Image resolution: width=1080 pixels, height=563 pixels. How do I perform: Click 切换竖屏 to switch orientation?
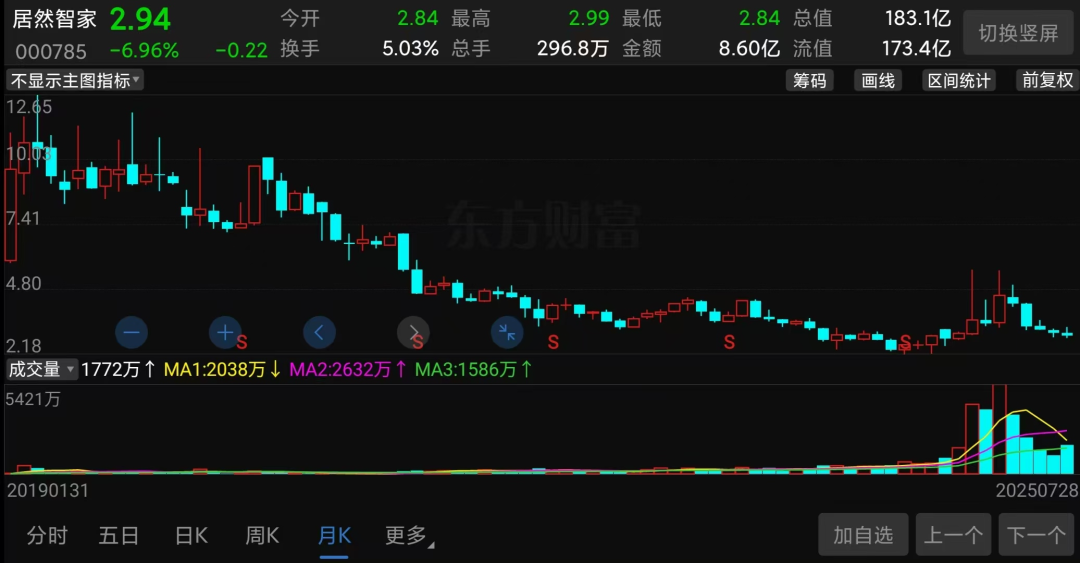pyautogui.click(x=1018, y=33)
